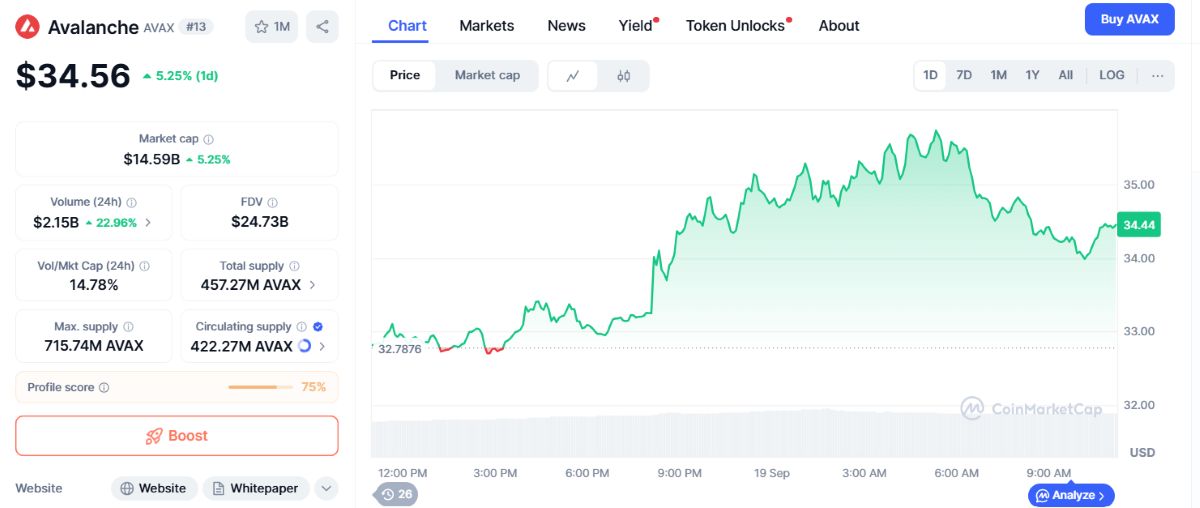The height and width of the screenshot is (508, 1200).
Task: Click the Profile score progress bar
Action: pyautogui.click(x=258, y=387)
